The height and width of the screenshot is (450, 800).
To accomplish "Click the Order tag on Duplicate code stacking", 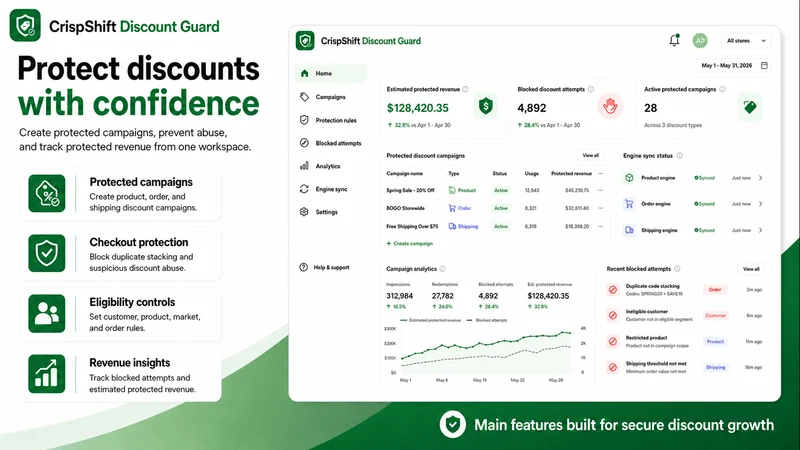I will (715, 290).
